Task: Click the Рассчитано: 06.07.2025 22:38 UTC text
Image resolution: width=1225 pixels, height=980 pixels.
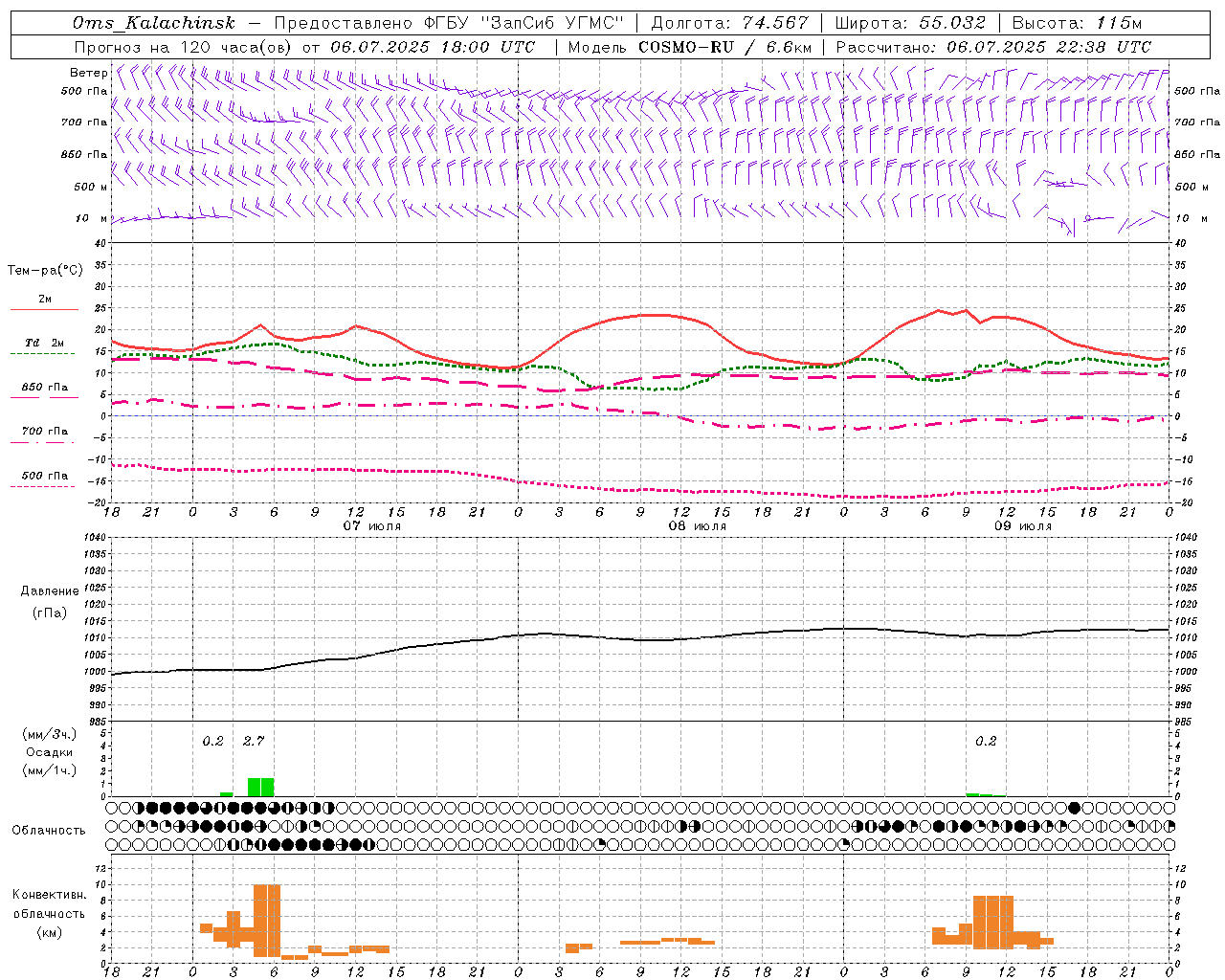Action: tap(993, 47)
